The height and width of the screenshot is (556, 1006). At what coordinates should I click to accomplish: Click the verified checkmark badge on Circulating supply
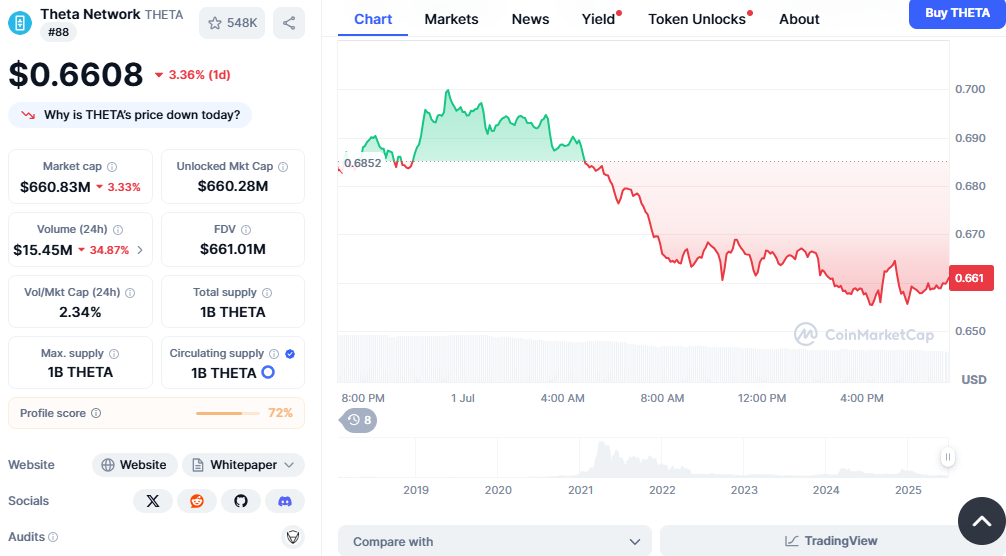click(x=290, y=353)
